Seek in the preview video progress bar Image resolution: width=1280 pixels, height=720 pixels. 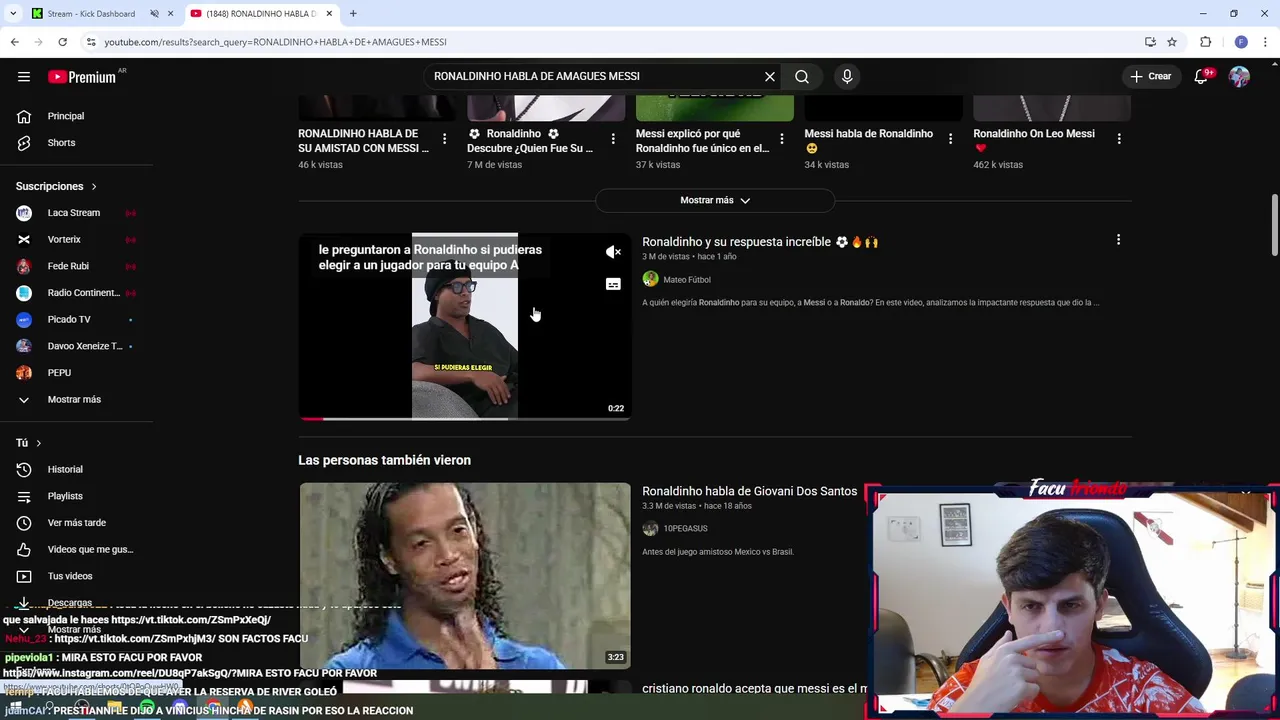465,418
